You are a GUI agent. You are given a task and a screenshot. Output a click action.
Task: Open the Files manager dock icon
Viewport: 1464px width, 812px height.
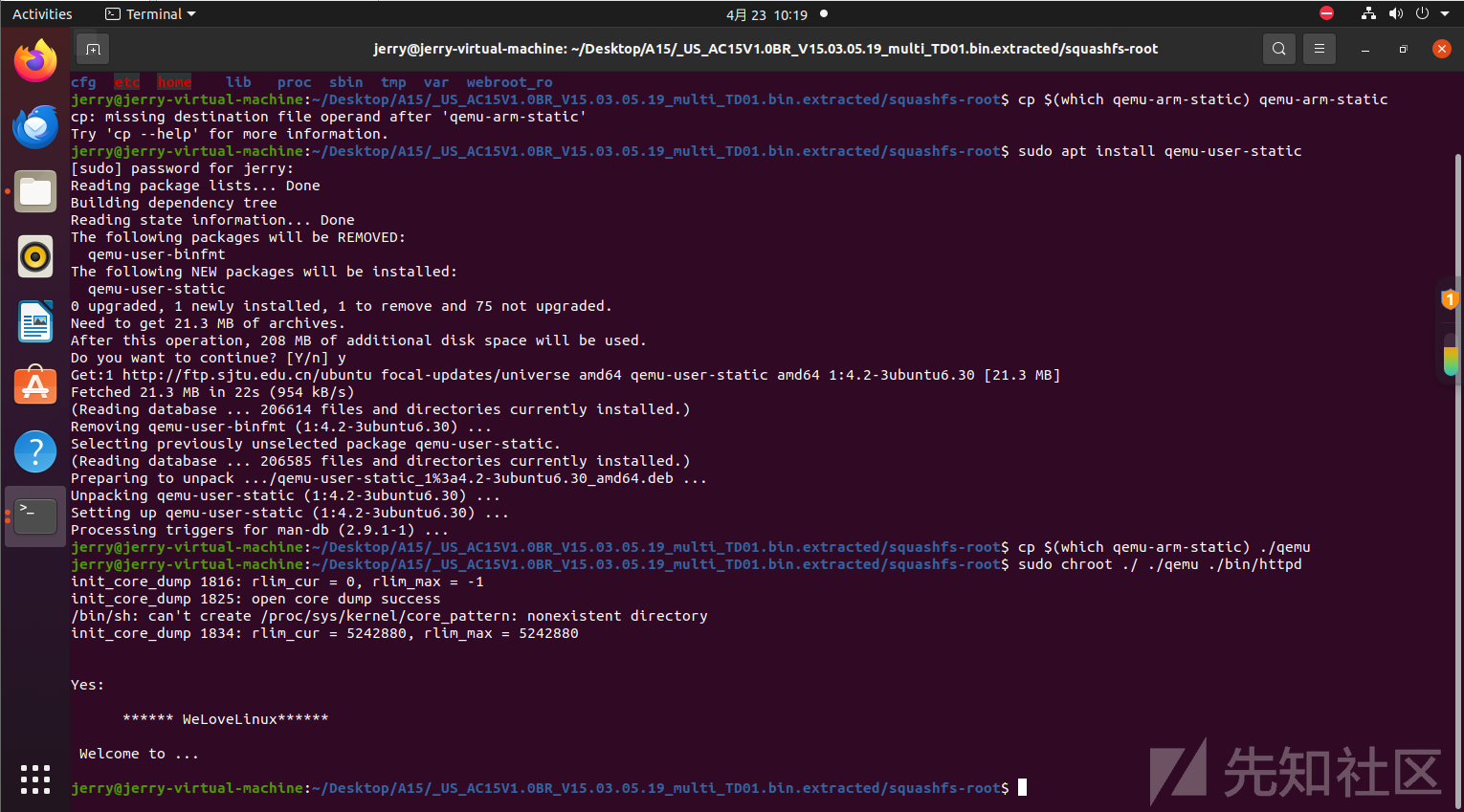pos(35,191)
